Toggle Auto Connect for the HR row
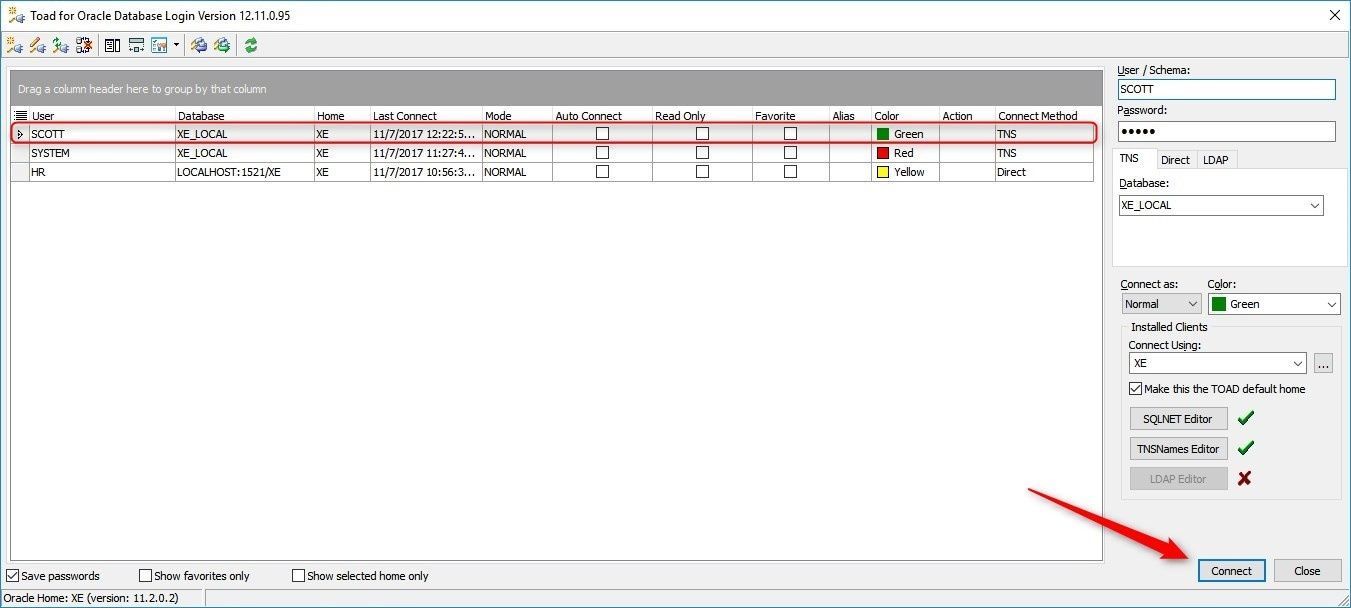 (x=602, y=172)
